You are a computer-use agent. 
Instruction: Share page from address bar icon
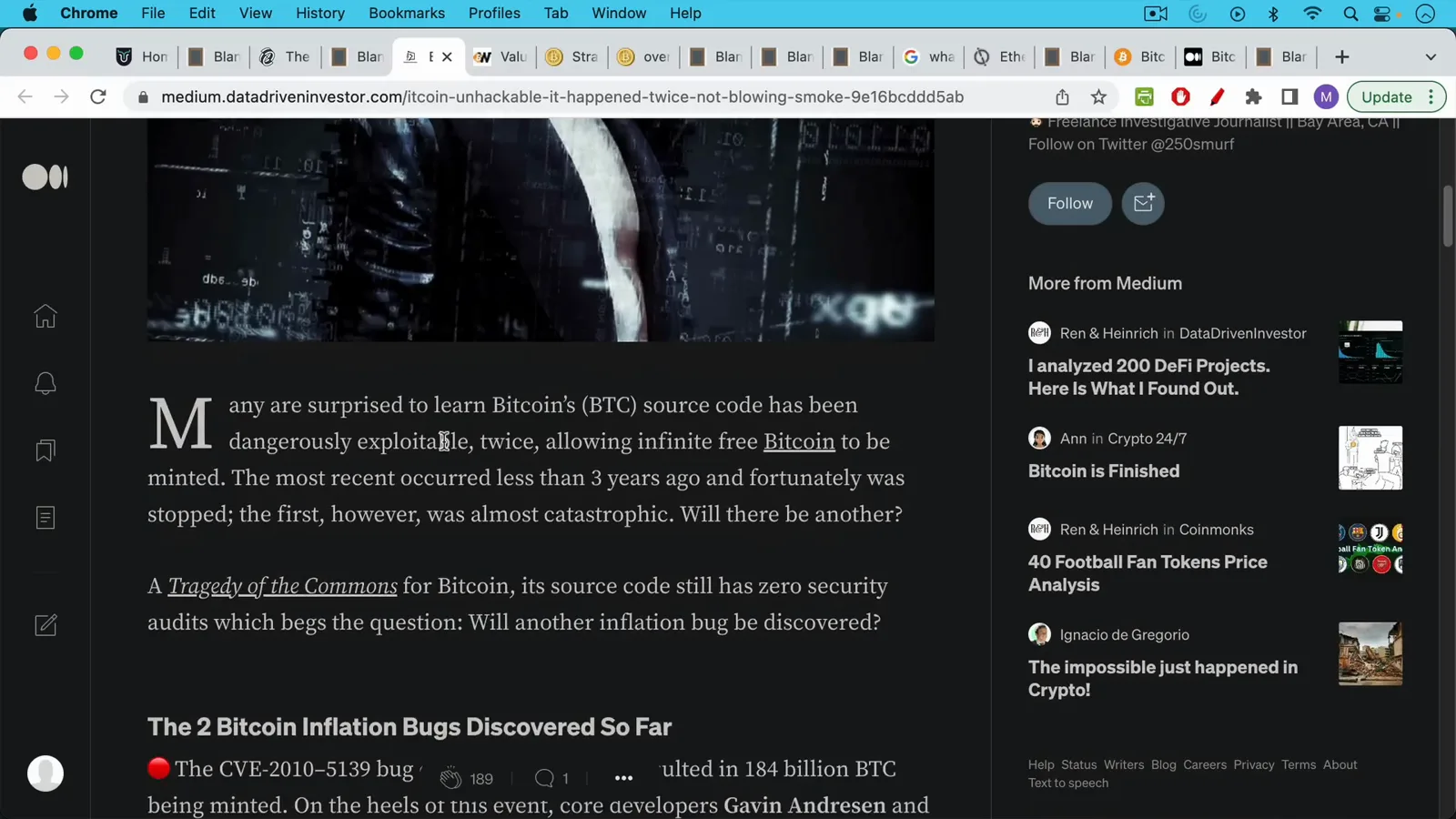tap(1062, 96)
